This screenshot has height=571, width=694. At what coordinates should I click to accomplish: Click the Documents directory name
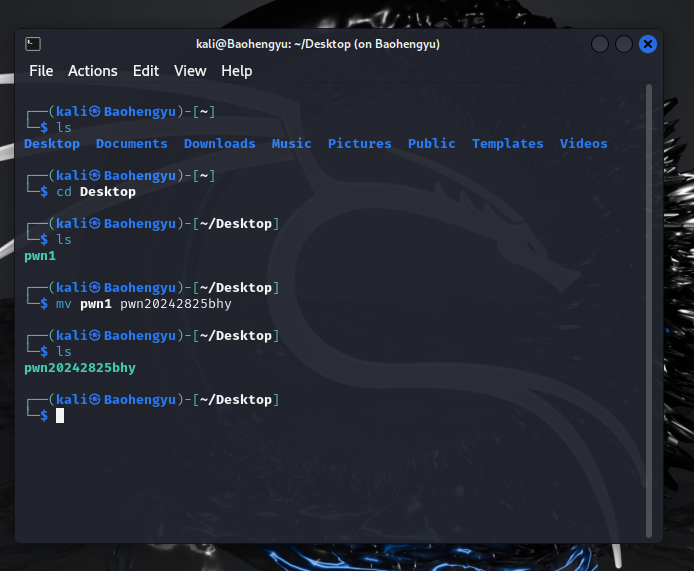click(x=131, y=144)
